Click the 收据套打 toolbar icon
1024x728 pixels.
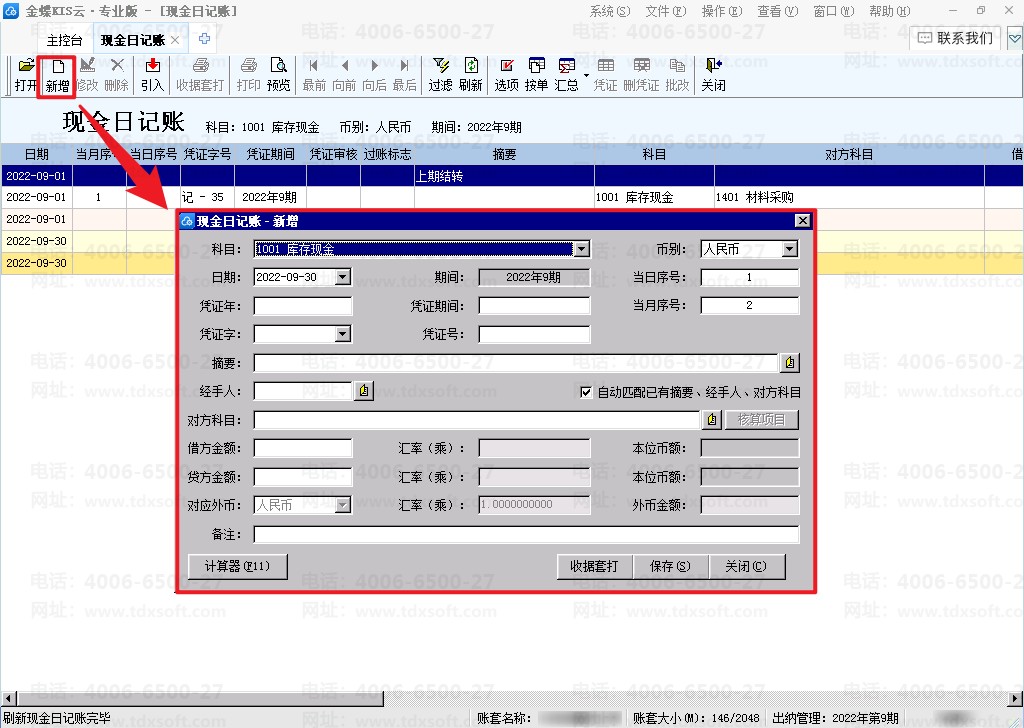[200, 75]
